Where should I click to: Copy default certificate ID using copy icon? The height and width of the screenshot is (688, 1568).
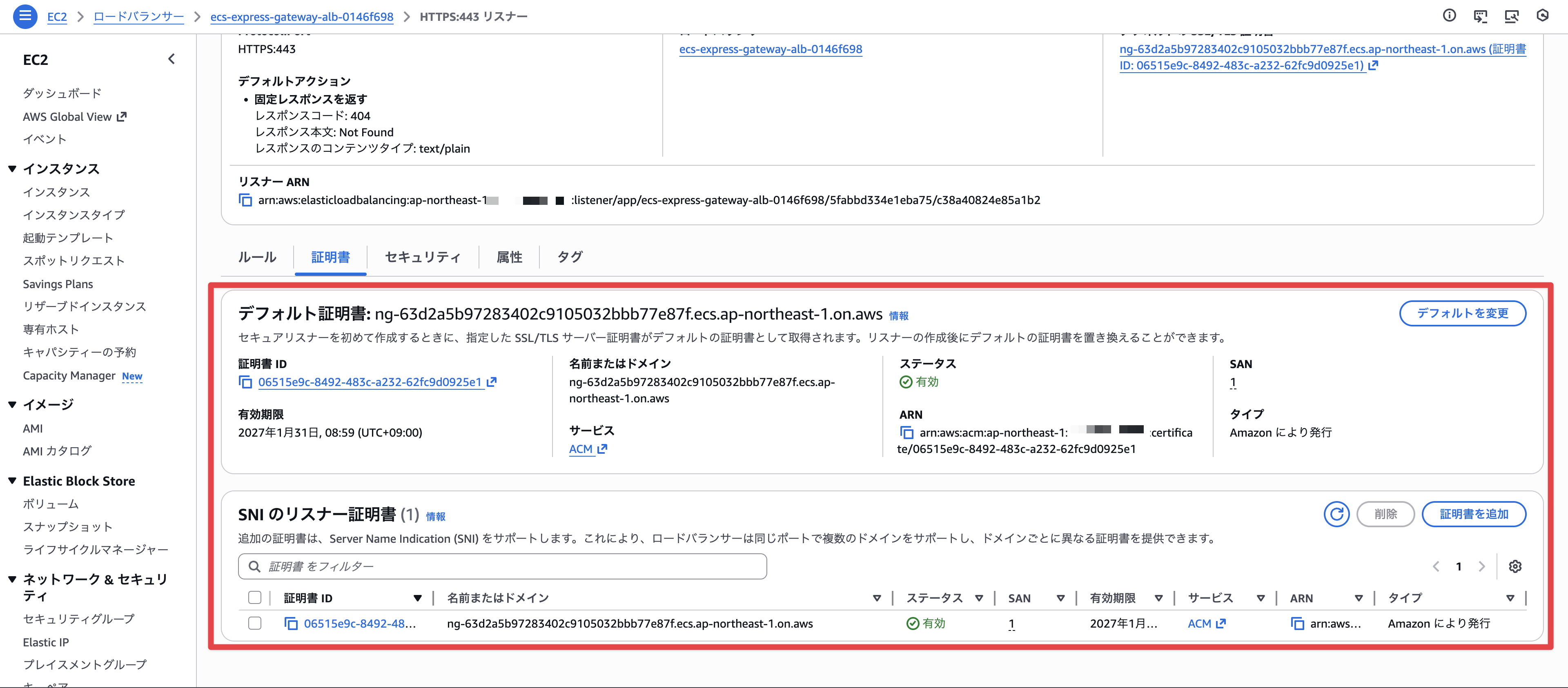point(245,382)
